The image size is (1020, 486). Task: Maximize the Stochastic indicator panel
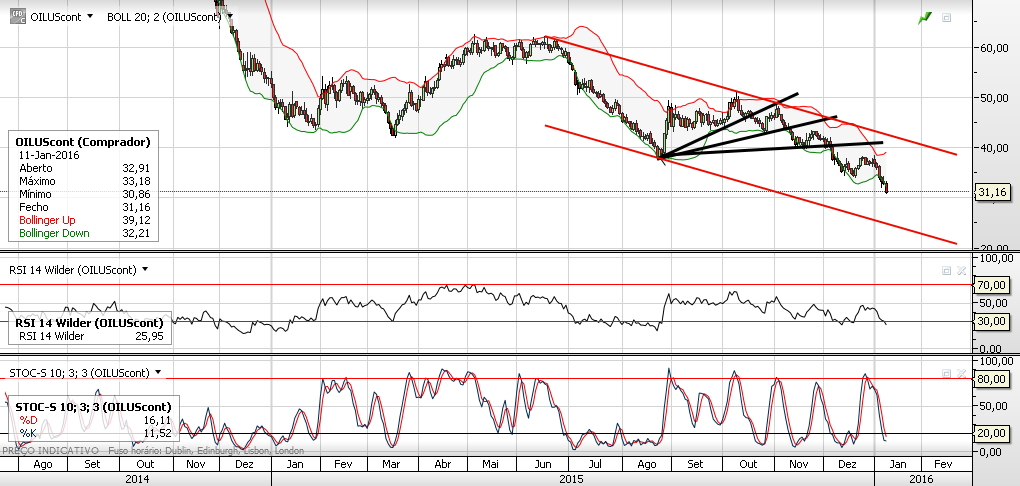(x=946, y=373)
